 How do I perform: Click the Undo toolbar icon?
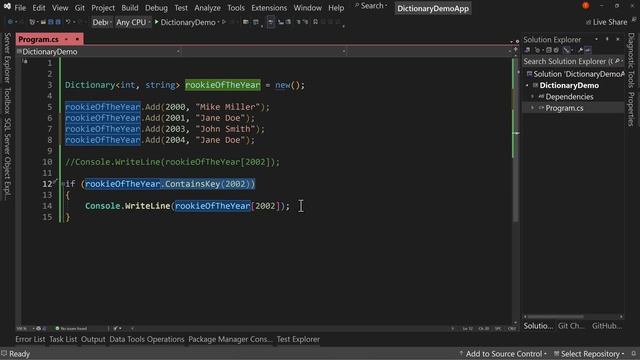(x=68, y=22)
